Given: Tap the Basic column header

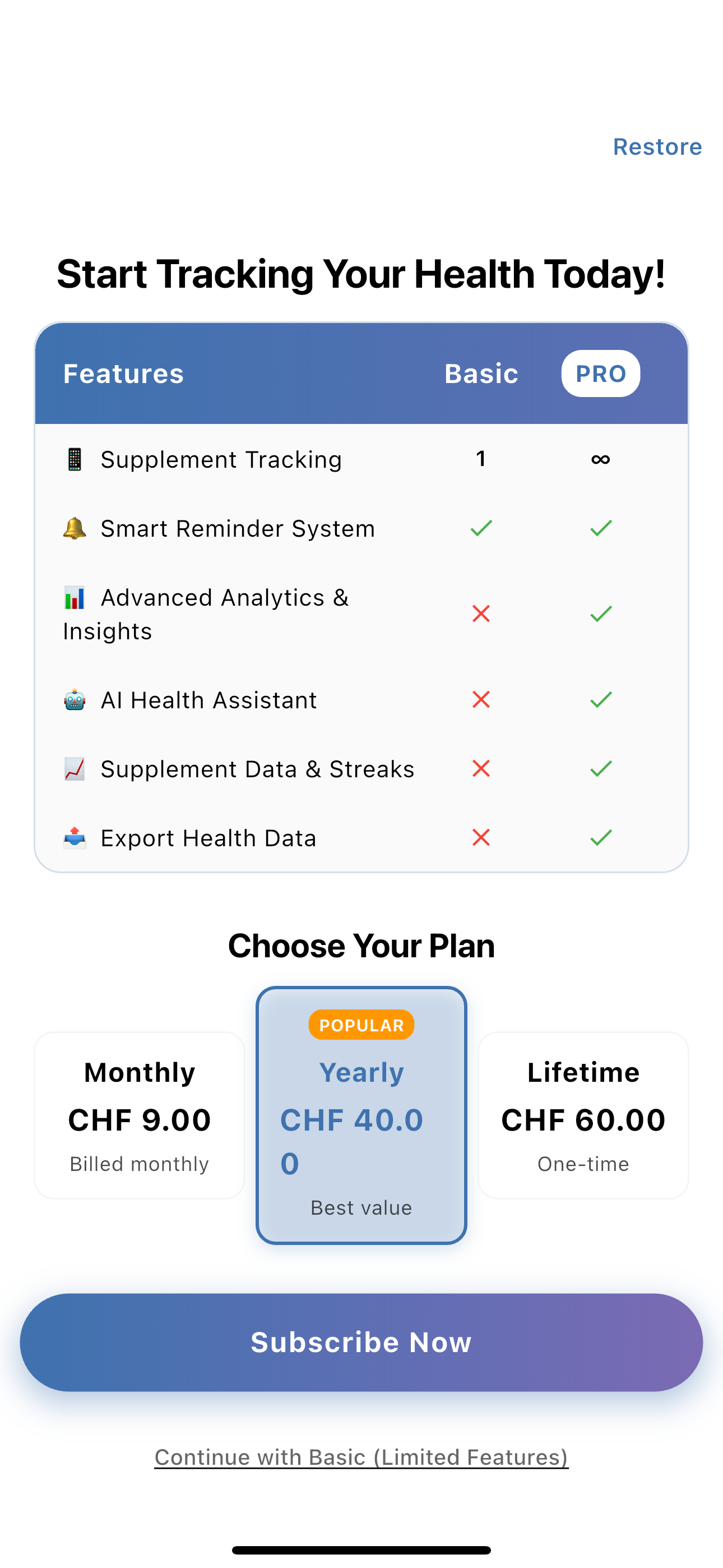Looking at the screenshot, I should [x=481, y=373].
